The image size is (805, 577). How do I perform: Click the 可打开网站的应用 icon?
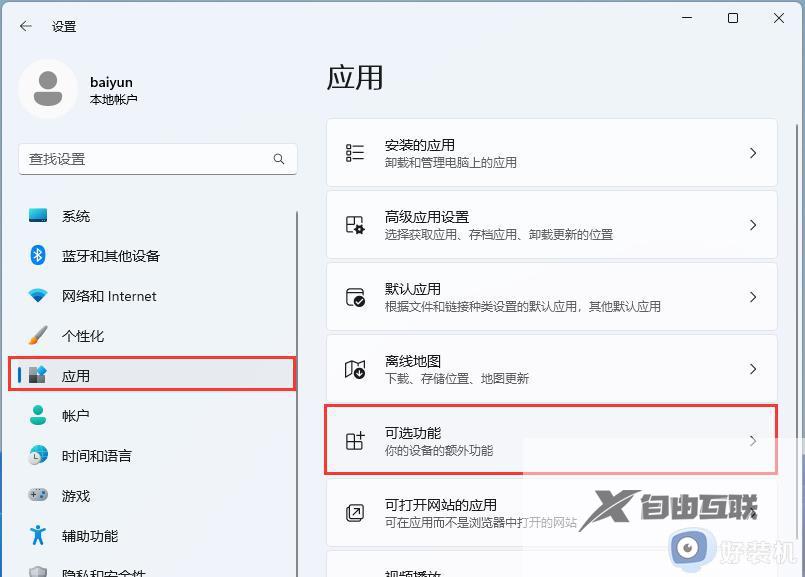pos(355,512)
